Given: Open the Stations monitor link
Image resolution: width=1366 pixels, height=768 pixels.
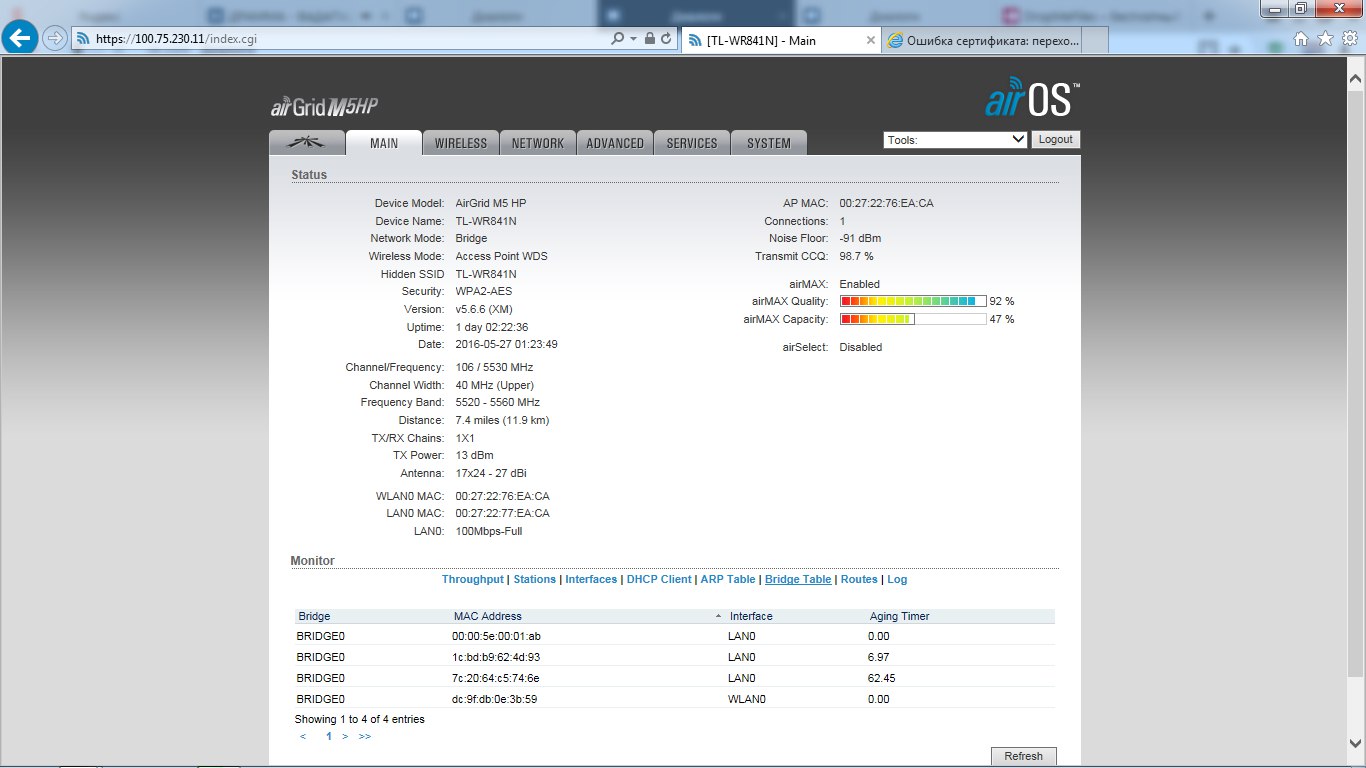Looking at the screenshot, I should tap(535, 579).
